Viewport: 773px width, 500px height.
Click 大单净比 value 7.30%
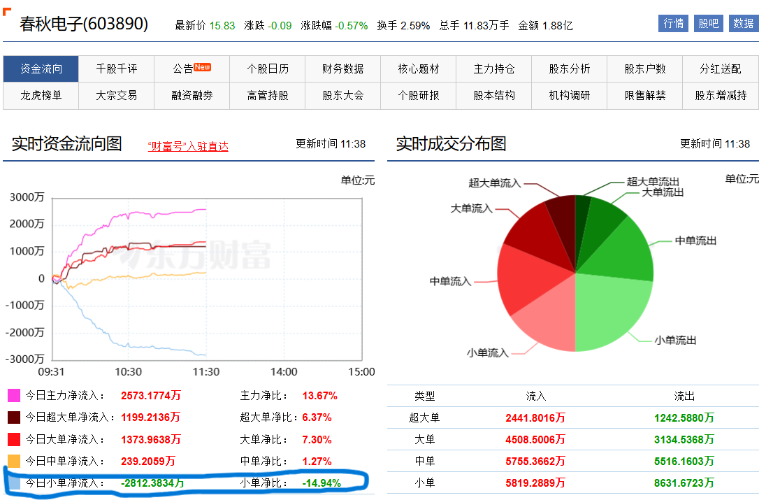coord(317,439)
